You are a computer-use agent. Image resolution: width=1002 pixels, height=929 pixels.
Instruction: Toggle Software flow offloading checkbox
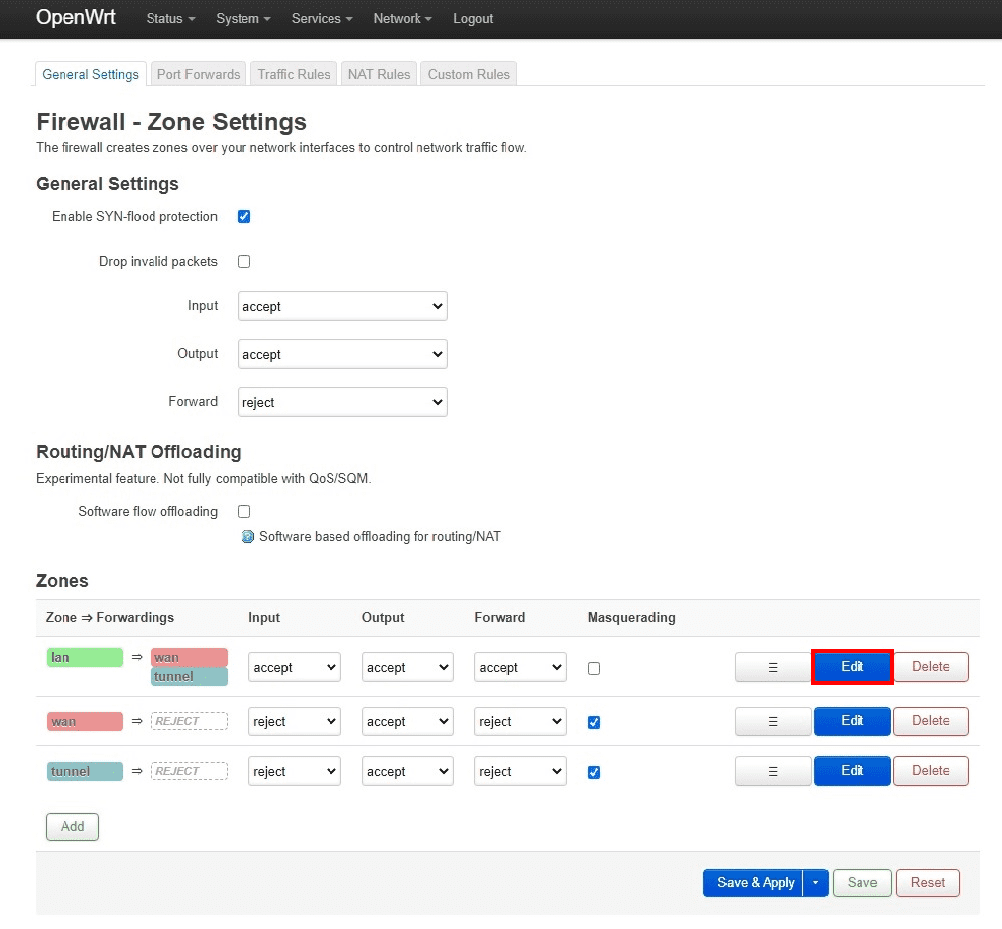click(x=244, y=512)
